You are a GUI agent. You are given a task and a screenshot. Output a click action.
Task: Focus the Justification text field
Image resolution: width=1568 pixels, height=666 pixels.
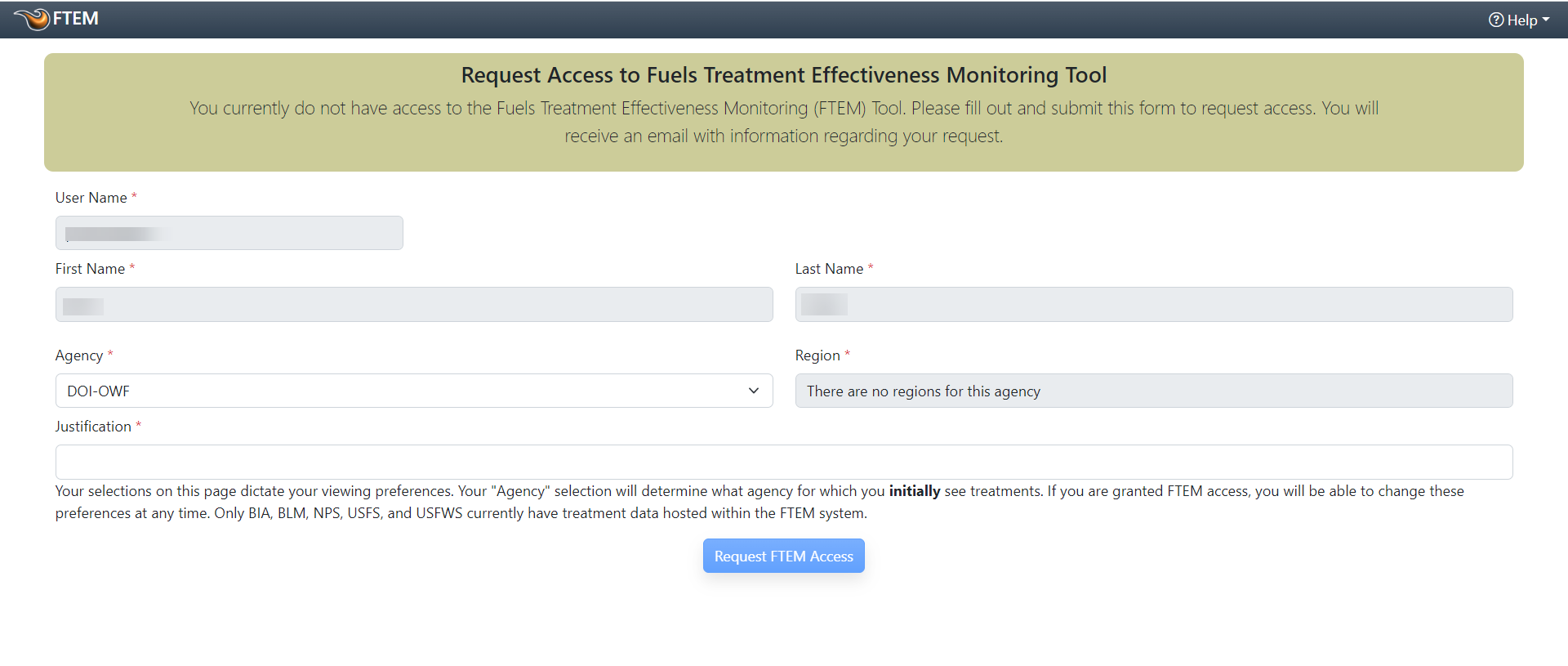(x=784, y=462)
